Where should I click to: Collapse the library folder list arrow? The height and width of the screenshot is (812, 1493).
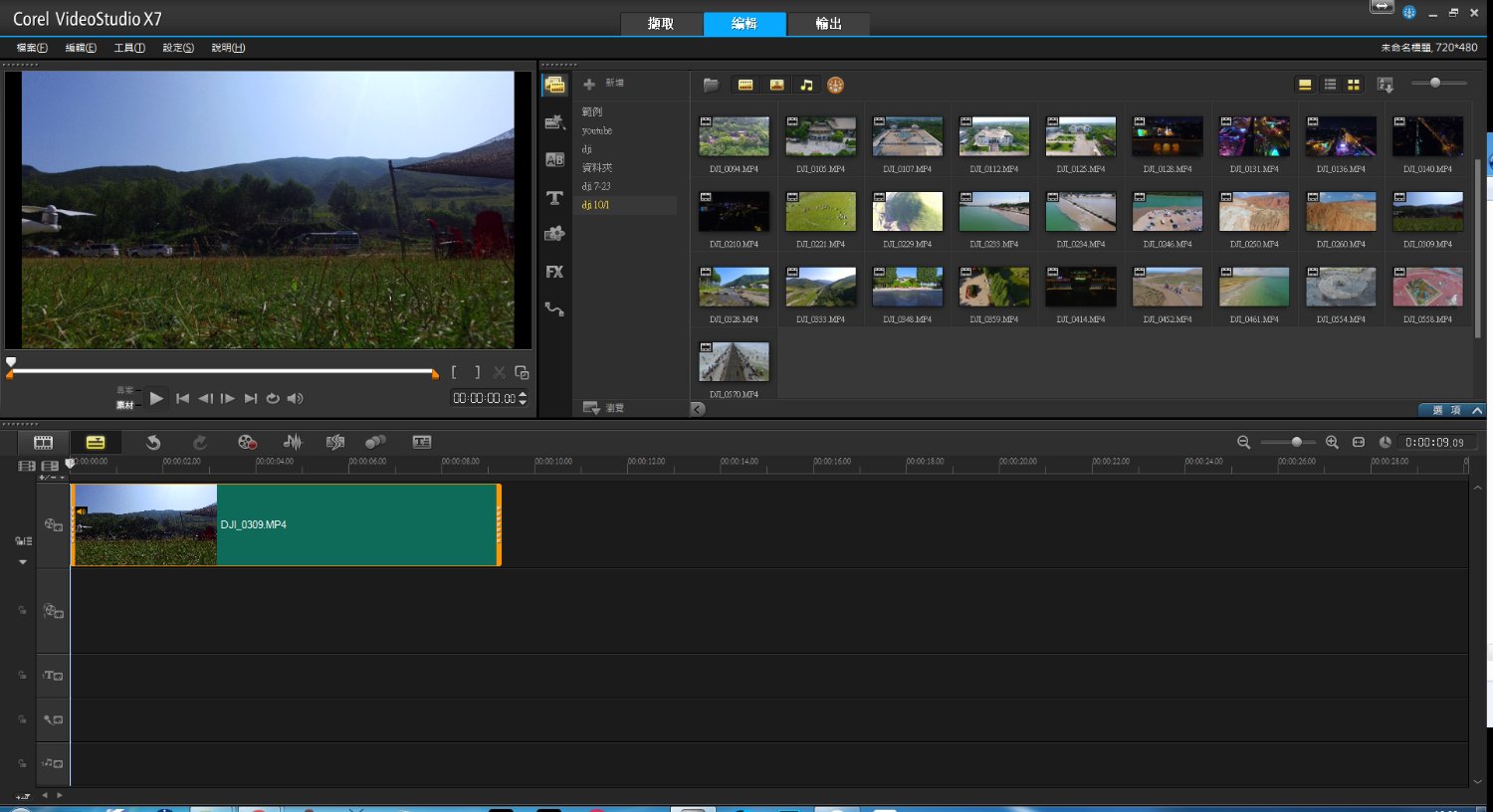pos(698,408)
